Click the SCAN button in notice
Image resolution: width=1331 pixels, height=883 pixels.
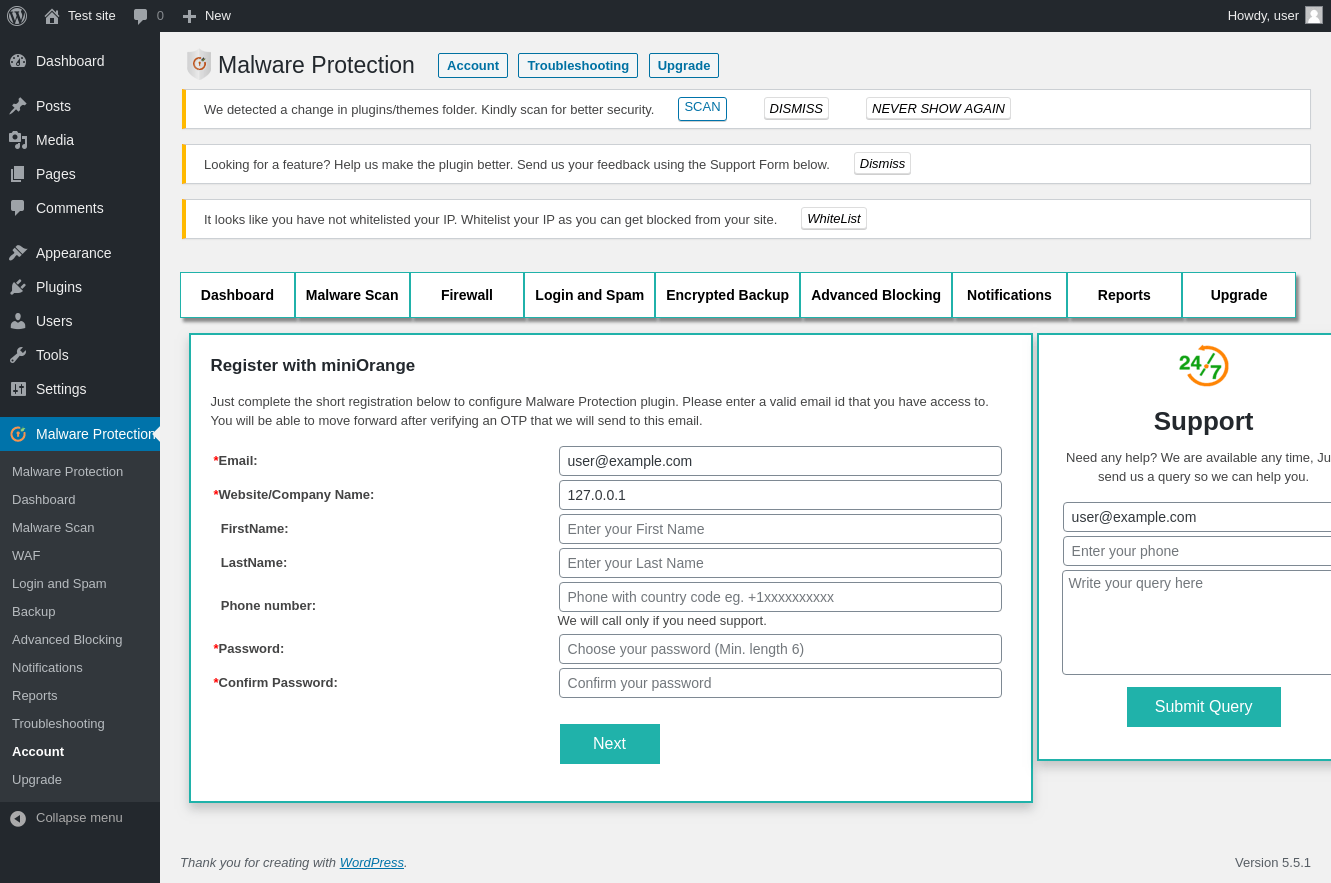coord(702,108)
